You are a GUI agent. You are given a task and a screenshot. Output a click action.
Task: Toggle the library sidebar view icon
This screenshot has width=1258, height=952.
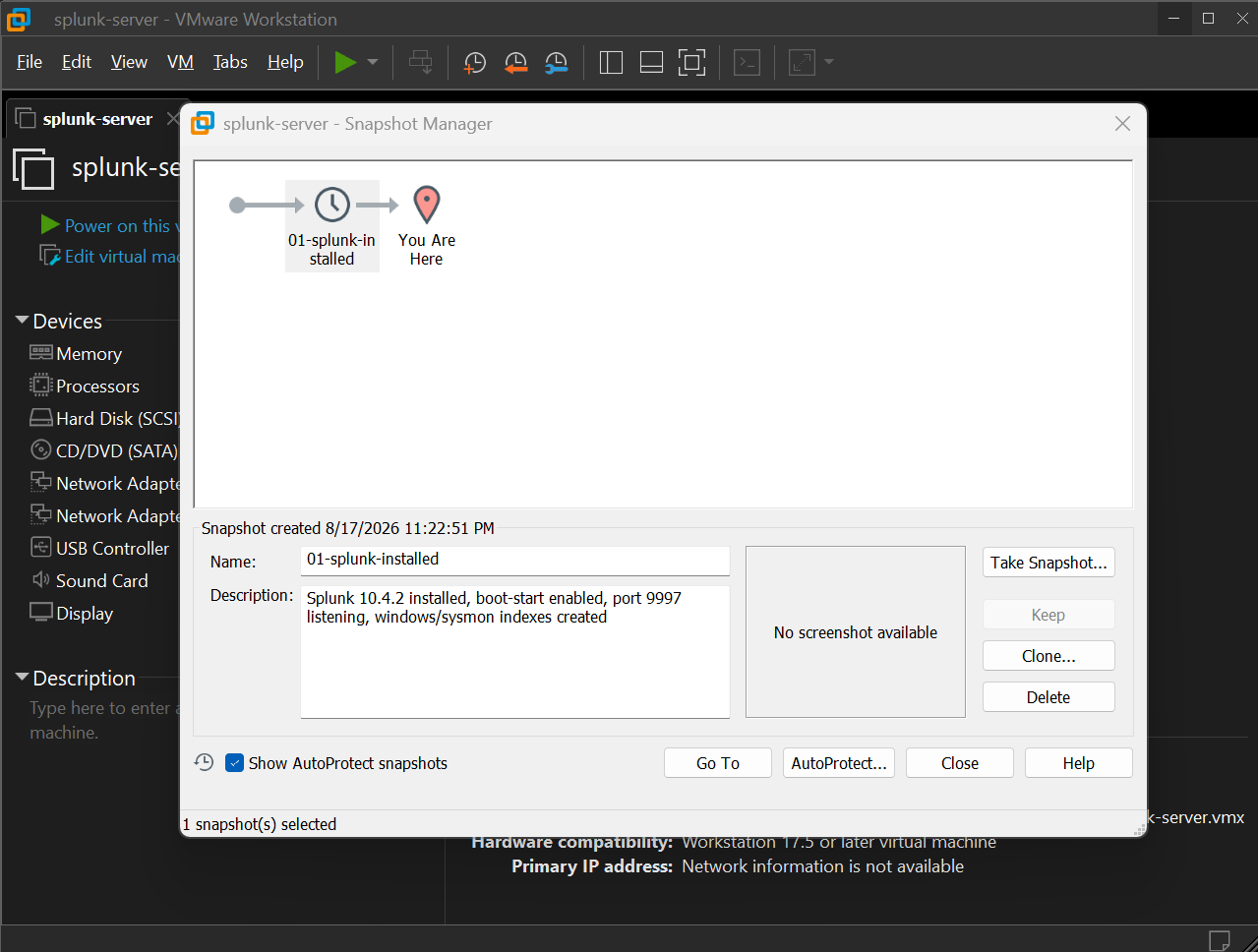(611, 62)
